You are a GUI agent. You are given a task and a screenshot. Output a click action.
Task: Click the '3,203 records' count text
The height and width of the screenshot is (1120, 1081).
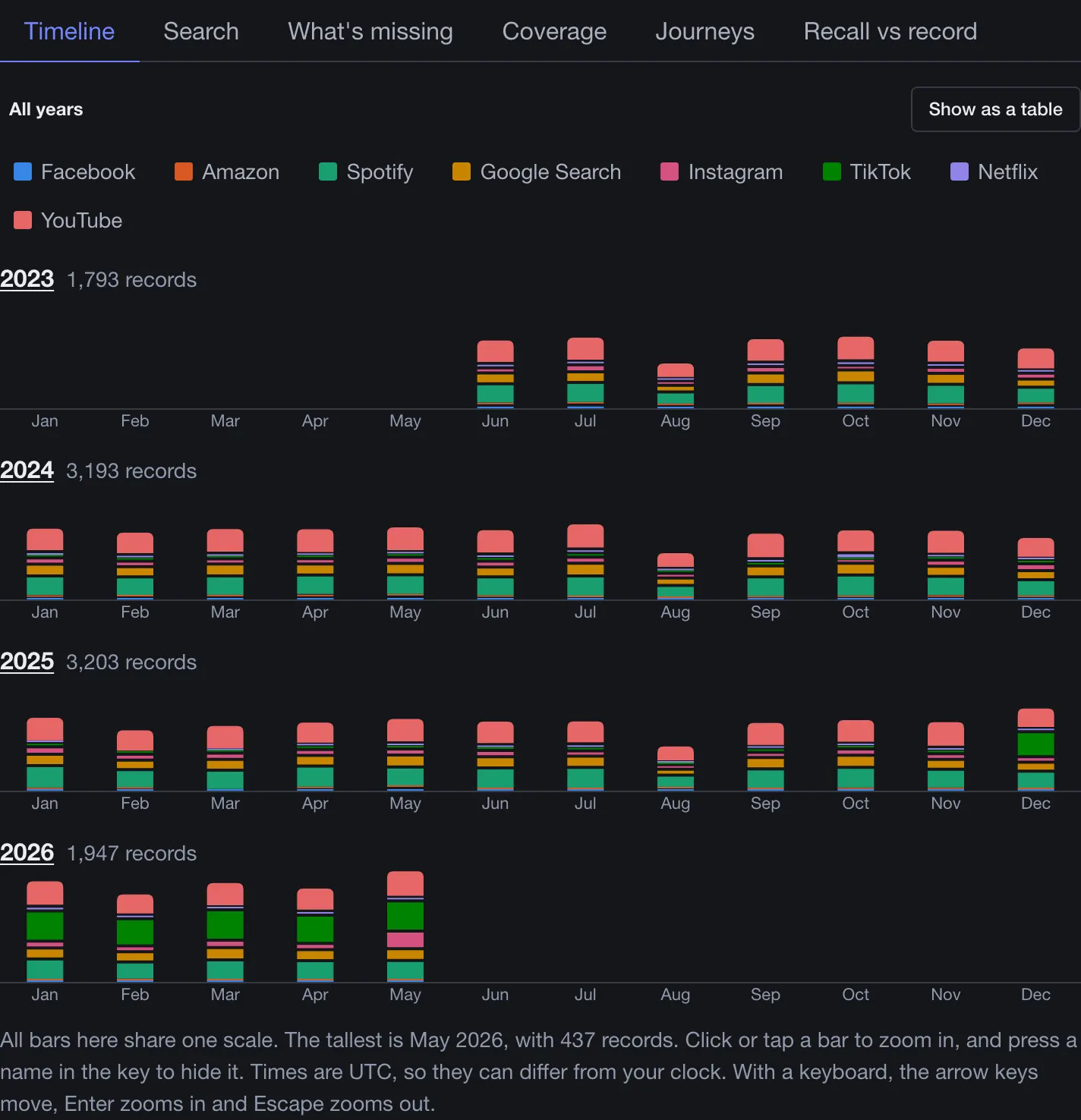pos(131,662)
